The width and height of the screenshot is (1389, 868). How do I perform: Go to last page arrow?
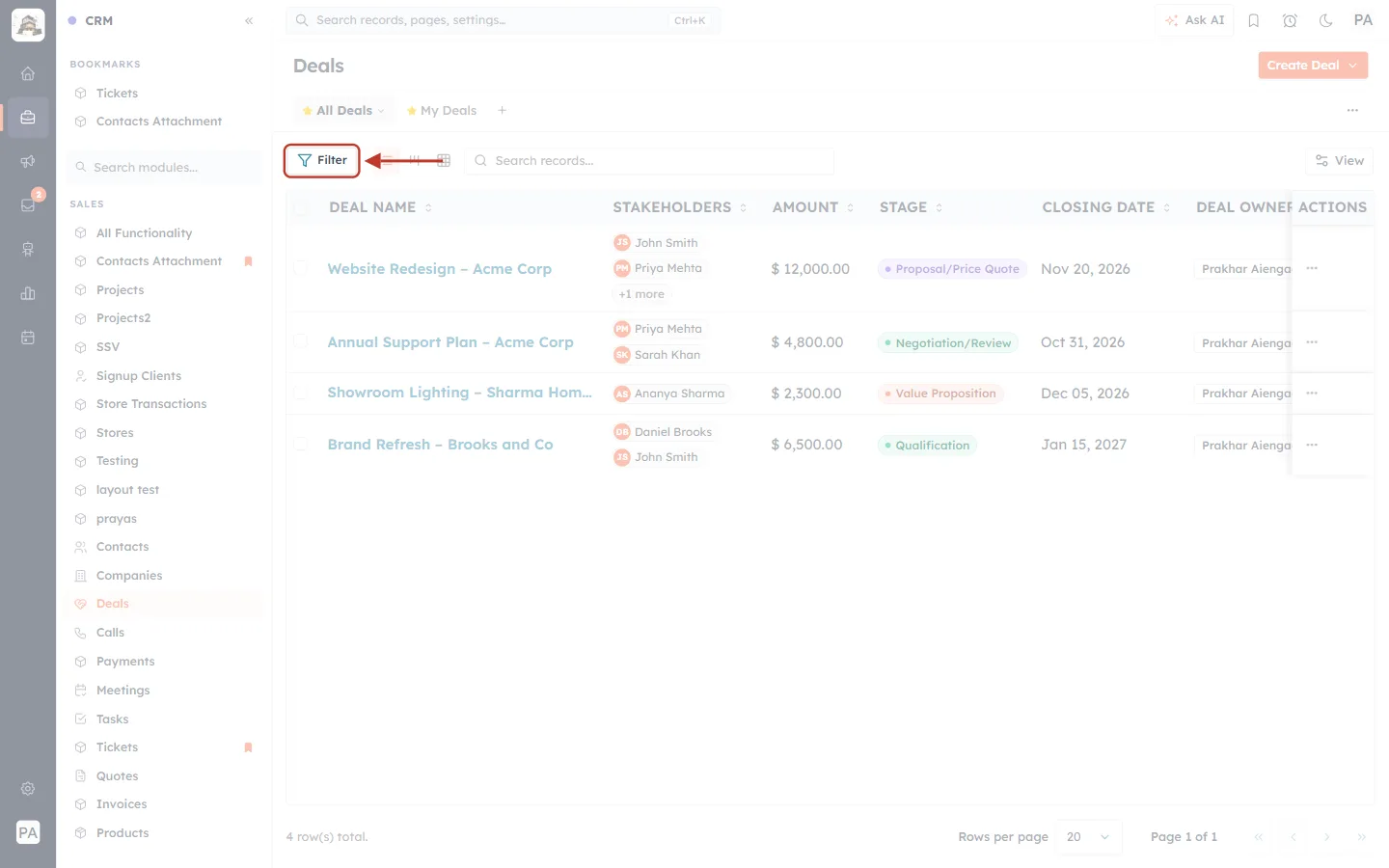(x=1362, y=837)
